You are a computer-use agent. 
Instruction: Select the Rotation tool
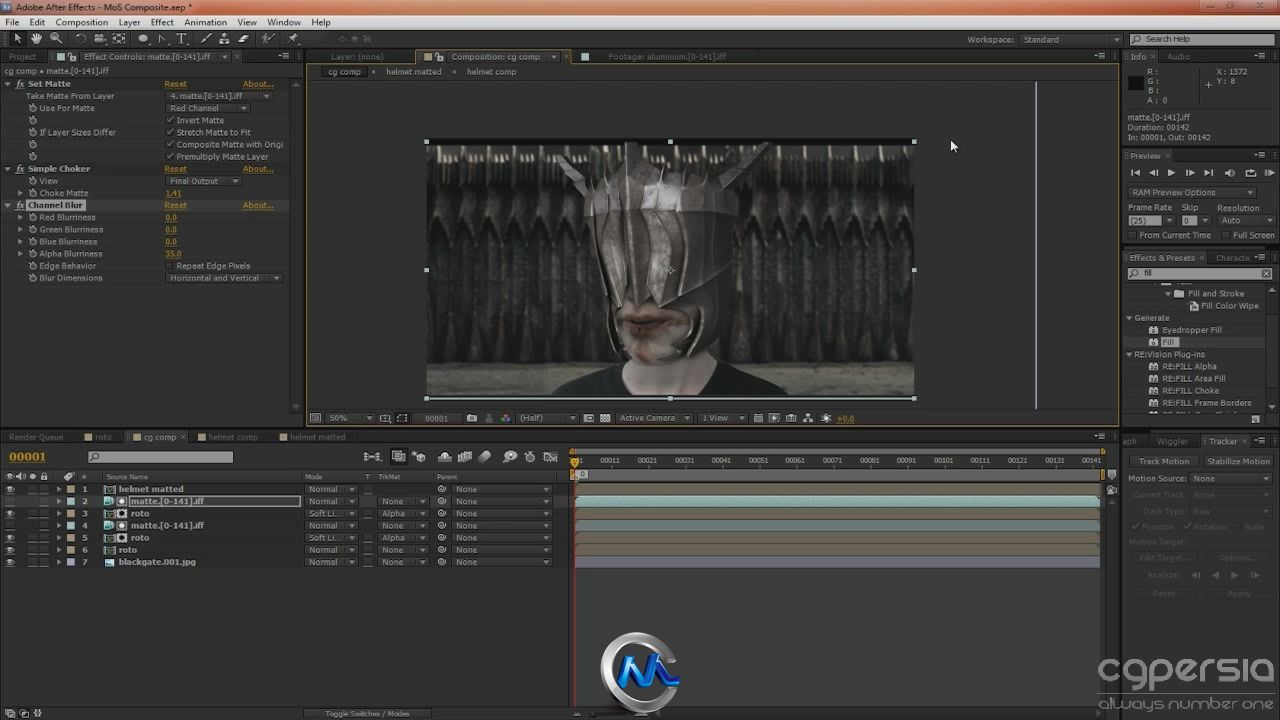pyautogui.click(x=81, y=39)
